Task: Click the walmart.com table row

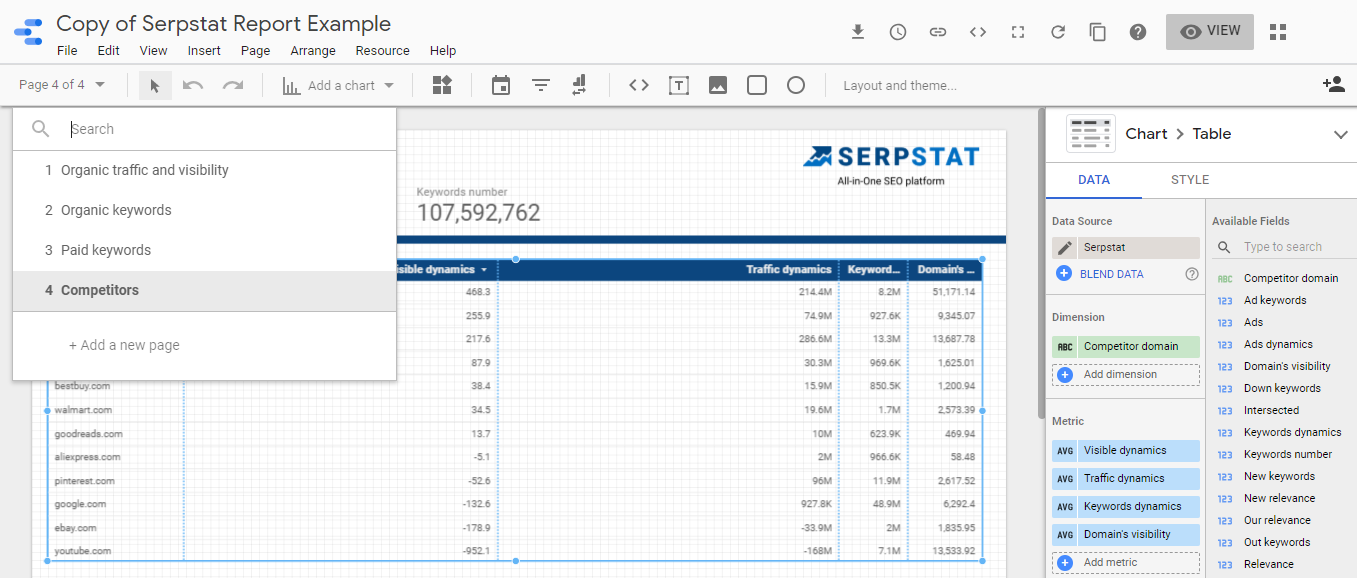Action: (515, 410)
